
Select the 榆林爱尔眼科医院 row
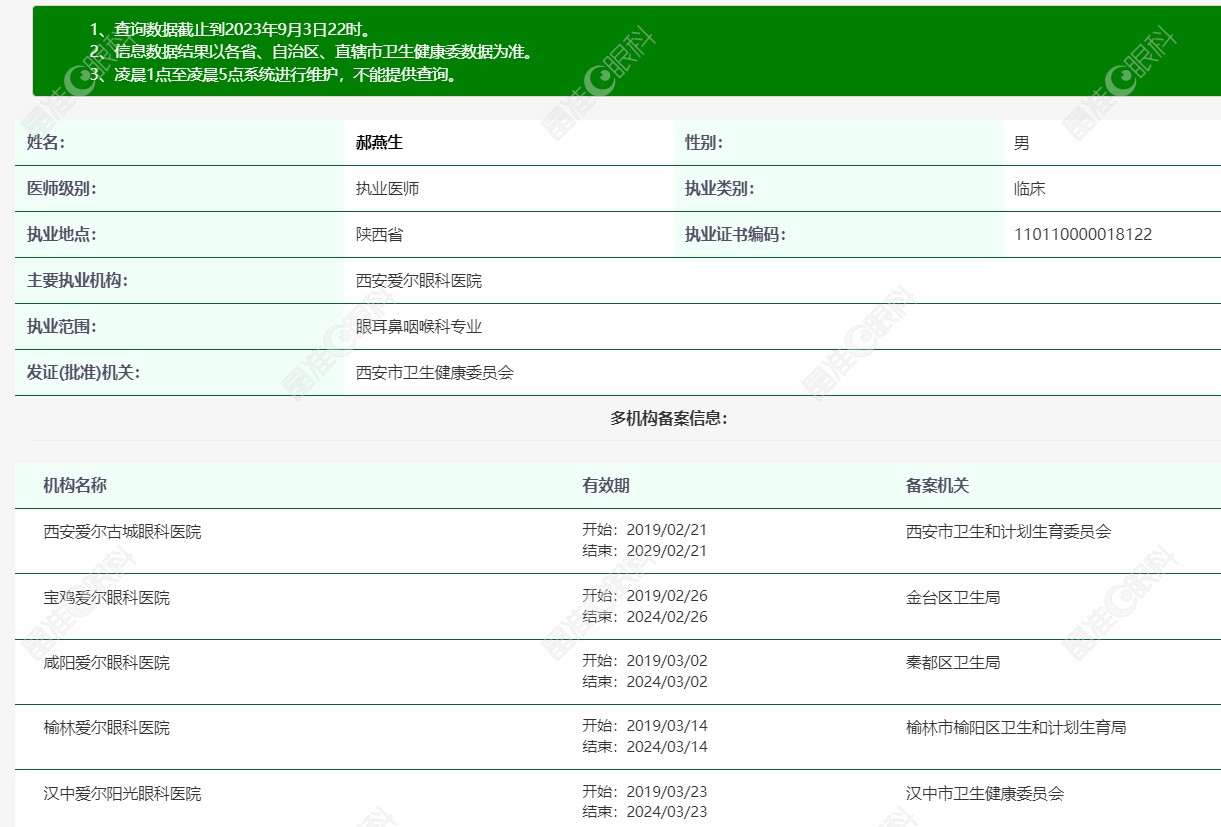tap(618, 737)
